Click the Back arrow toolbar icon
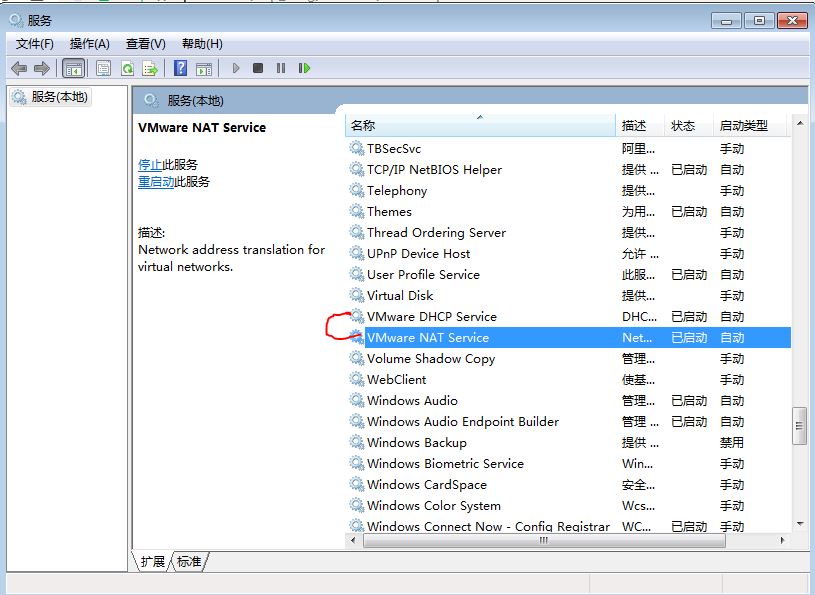The width and height of the screenshot is (815, 595). pyautogui.click(x=19, y=68)
